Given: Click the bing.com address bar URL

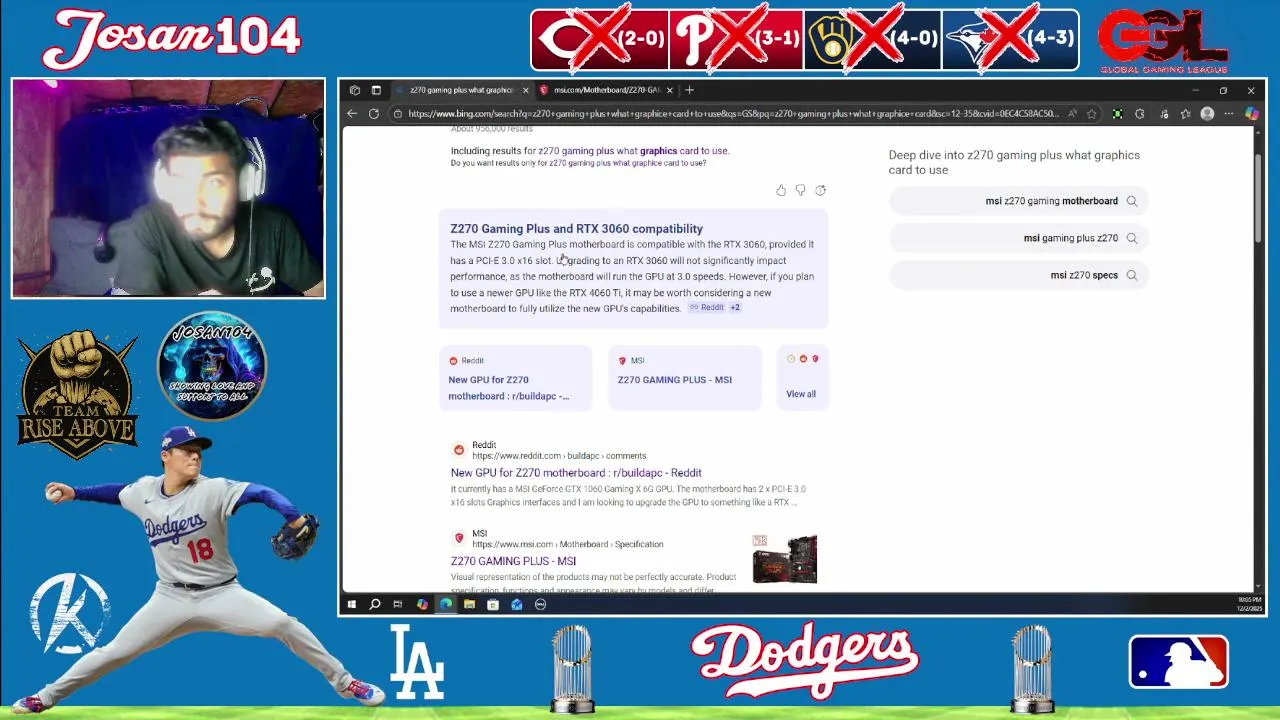Looking at the screenshot, I should (x=733, y=114).
